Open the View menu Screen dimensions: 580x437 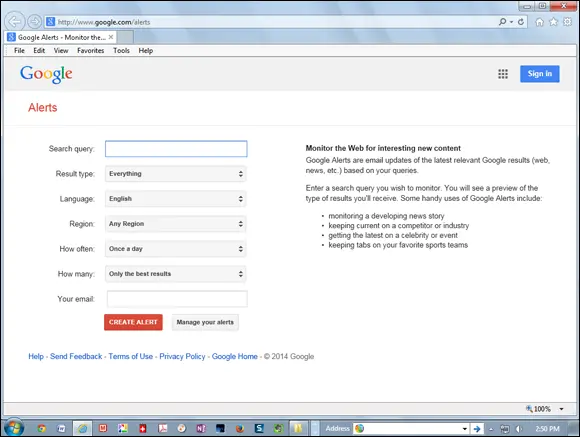point(61,51)
